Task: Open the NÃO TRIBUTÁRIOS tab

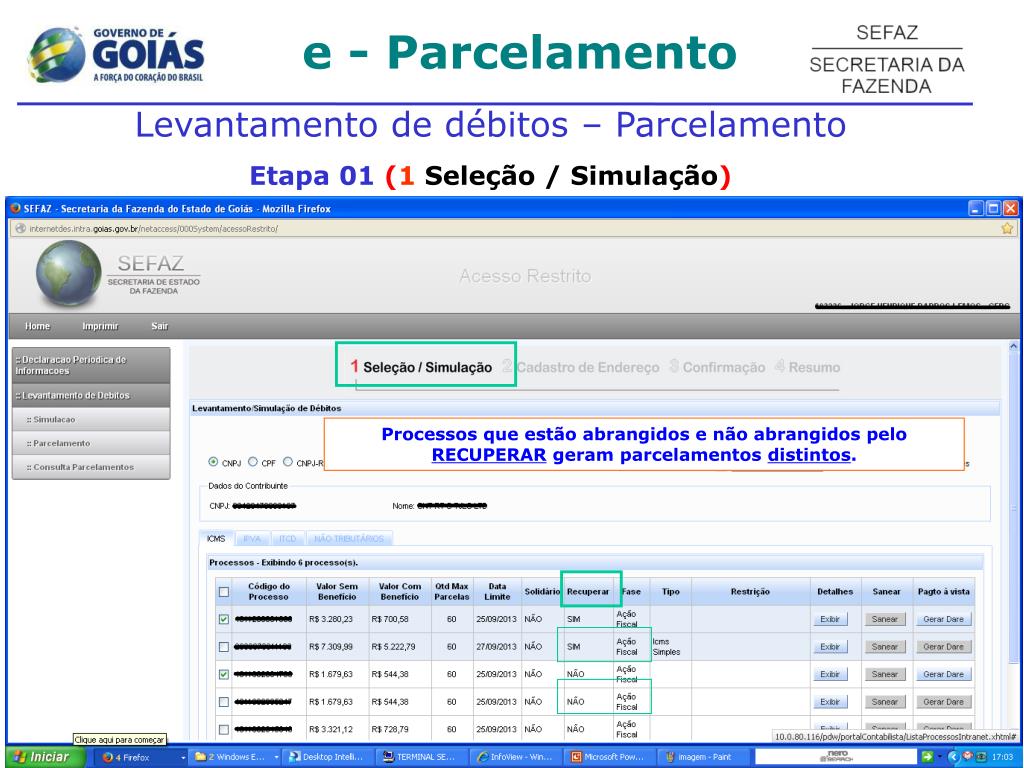Action: click(x=349, y=539)
